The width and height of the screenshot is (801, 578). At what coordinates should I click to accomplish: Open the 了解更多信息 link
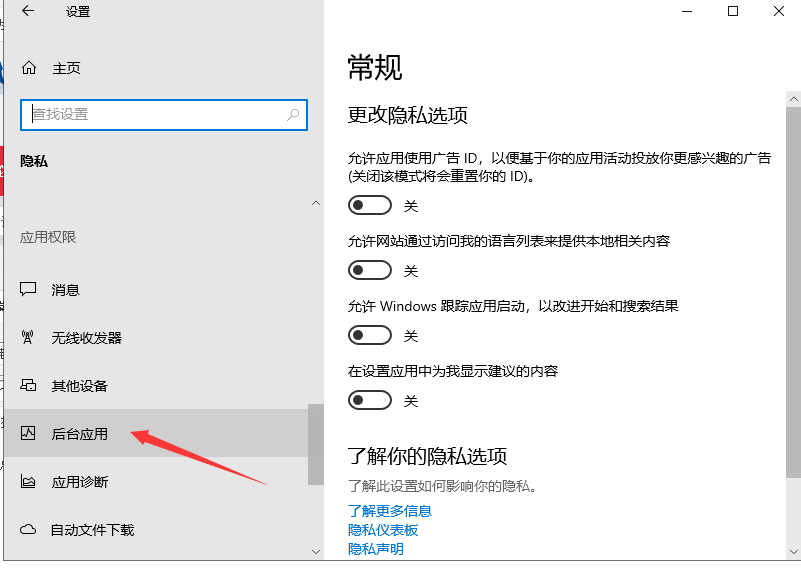pos(389,511)
